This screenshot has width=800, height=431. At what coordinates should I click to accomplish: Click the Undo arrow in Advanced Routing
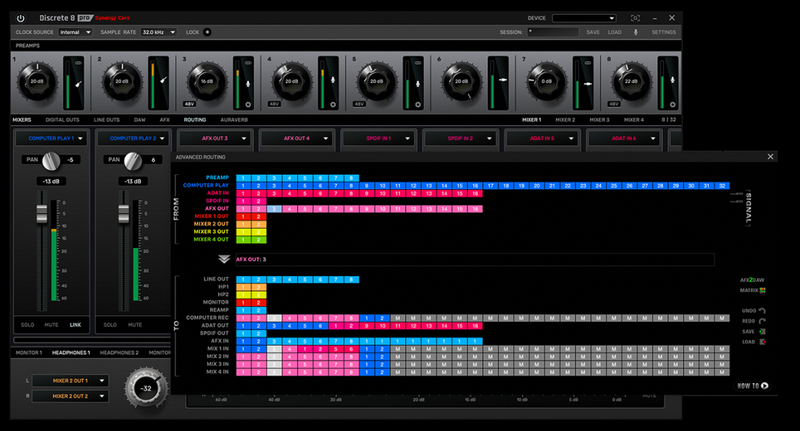coord(762,311)
